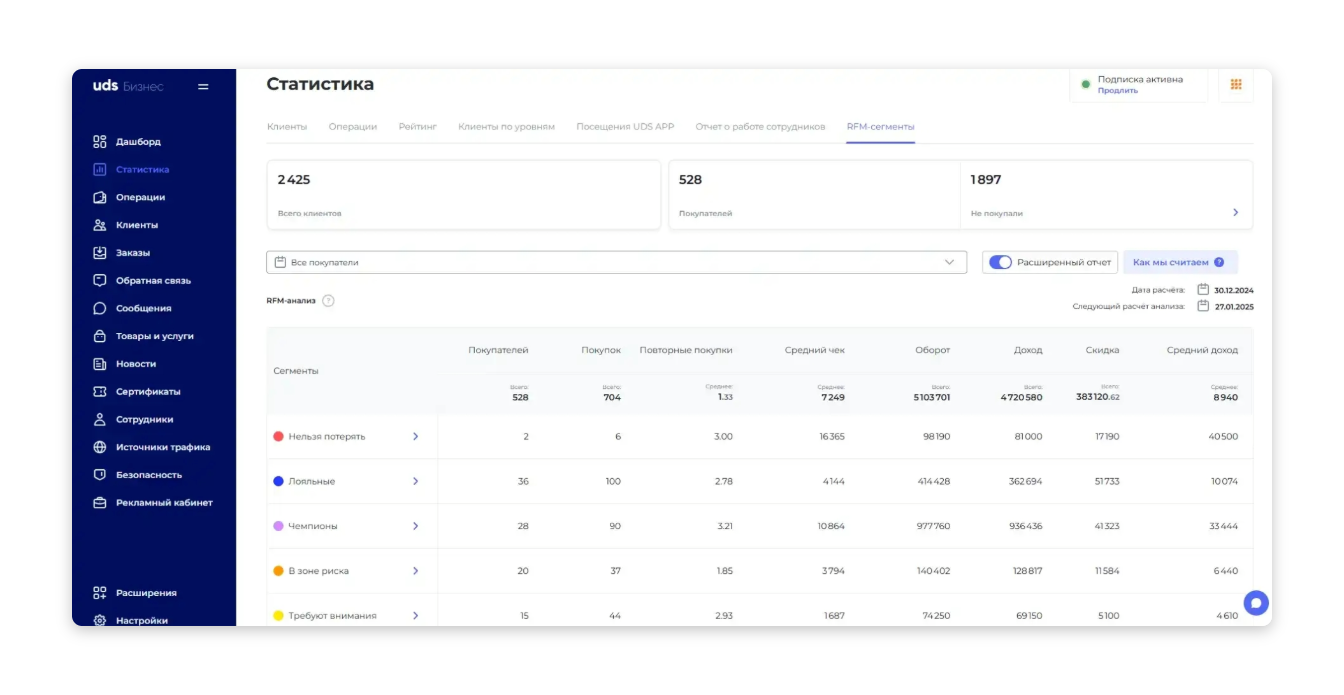Collapse sidebar with the hamburger icon
The width and height of the screenshot is (1344, 695).
pyautogui.click(x=203, y=87)
